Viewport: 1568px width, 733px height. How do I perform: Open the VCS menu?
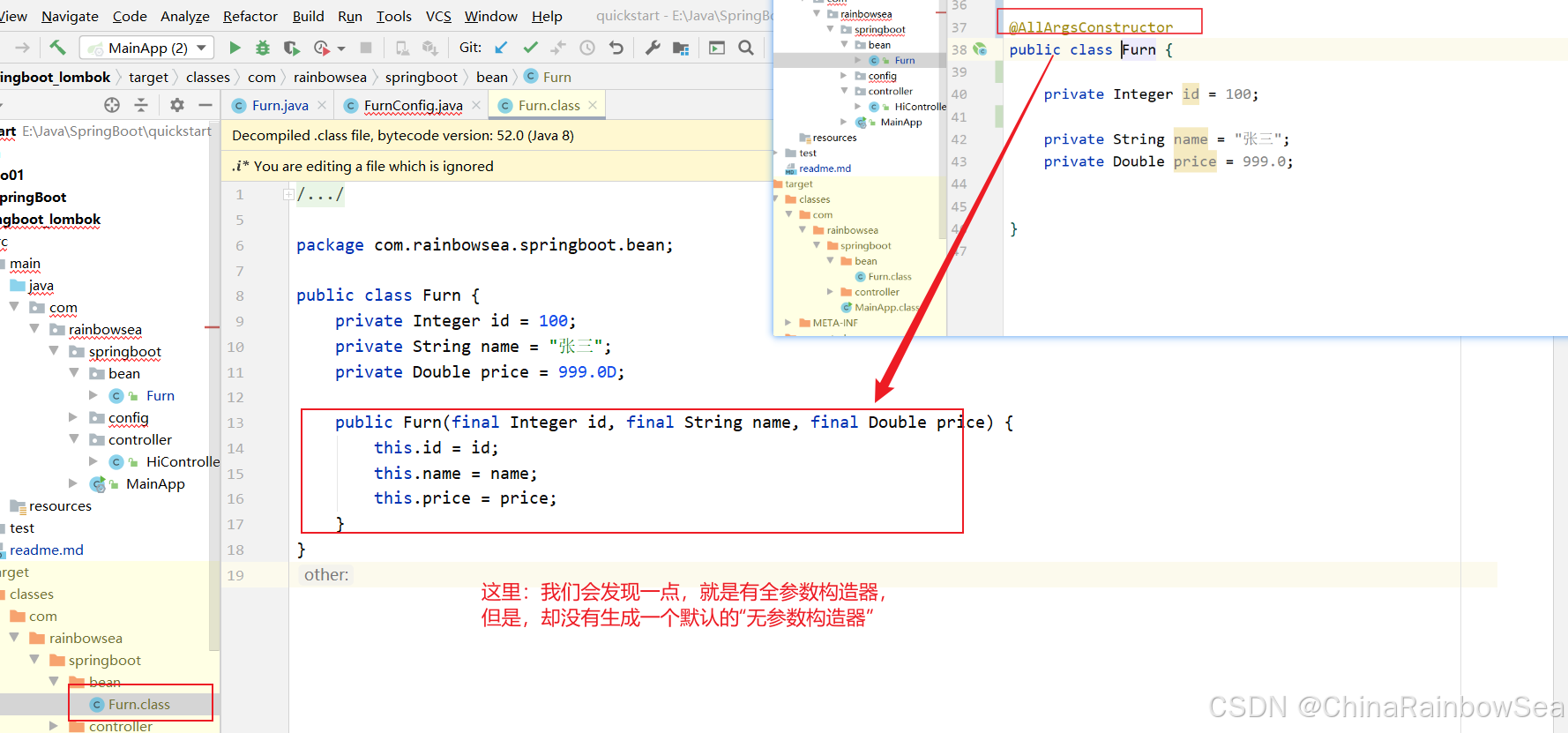438,16
